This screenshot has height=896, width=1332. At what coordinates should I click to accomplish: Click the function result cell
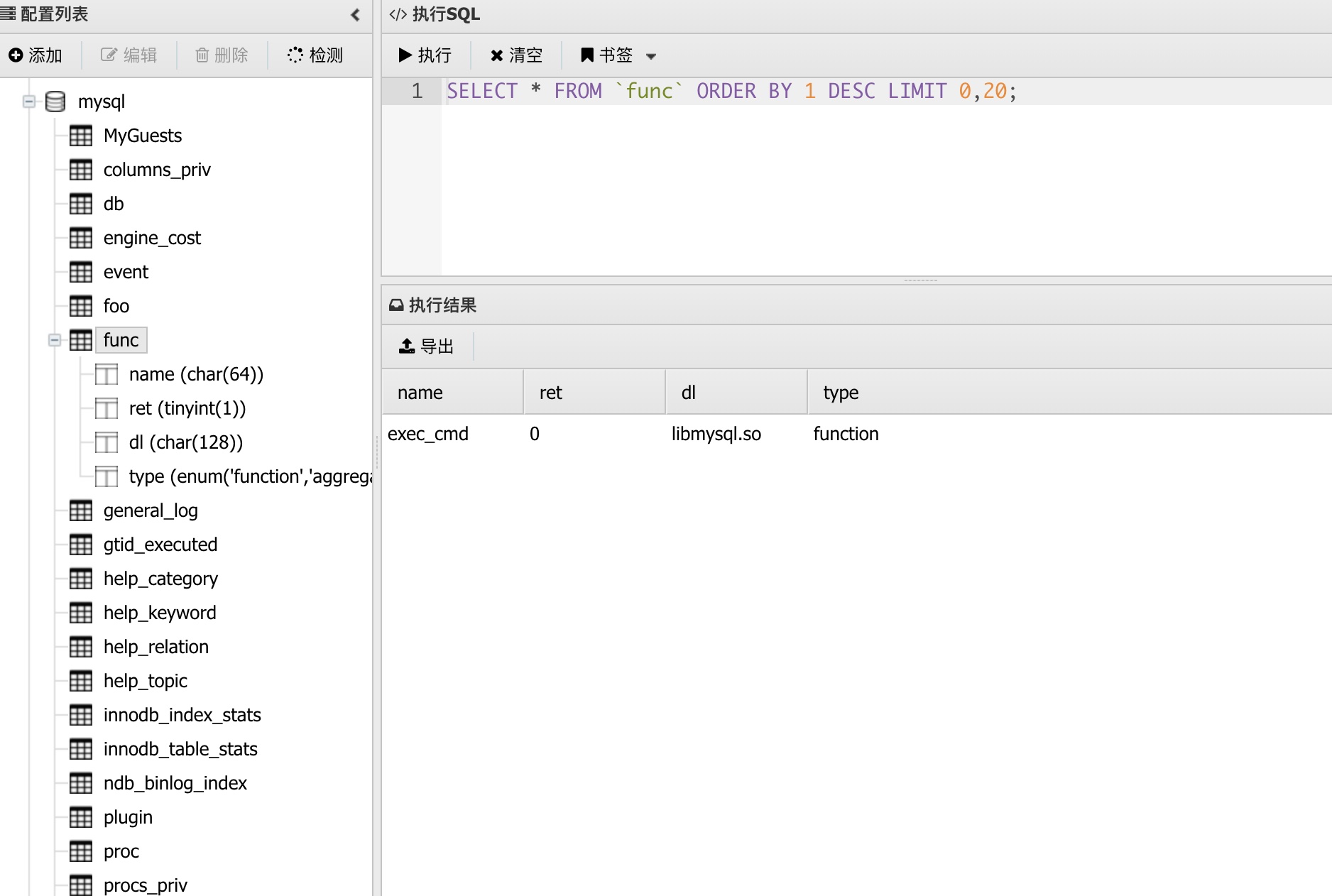click(846, 434)
